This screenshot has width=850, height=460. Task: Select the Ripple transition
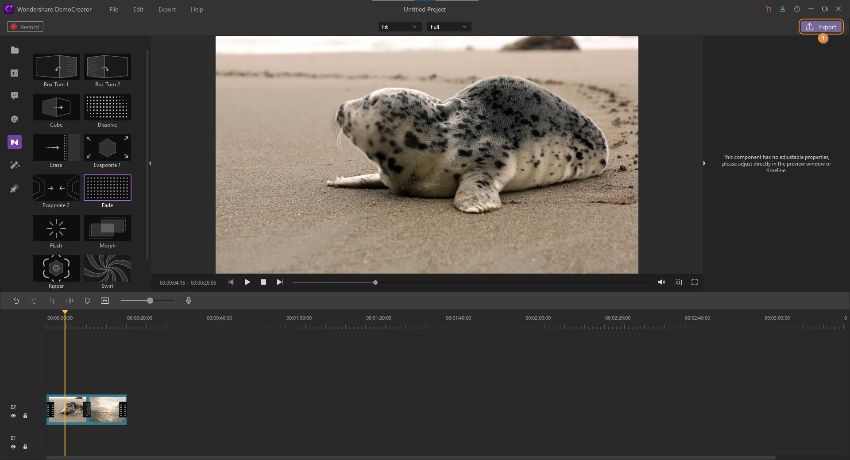click(x=56, y=268)
